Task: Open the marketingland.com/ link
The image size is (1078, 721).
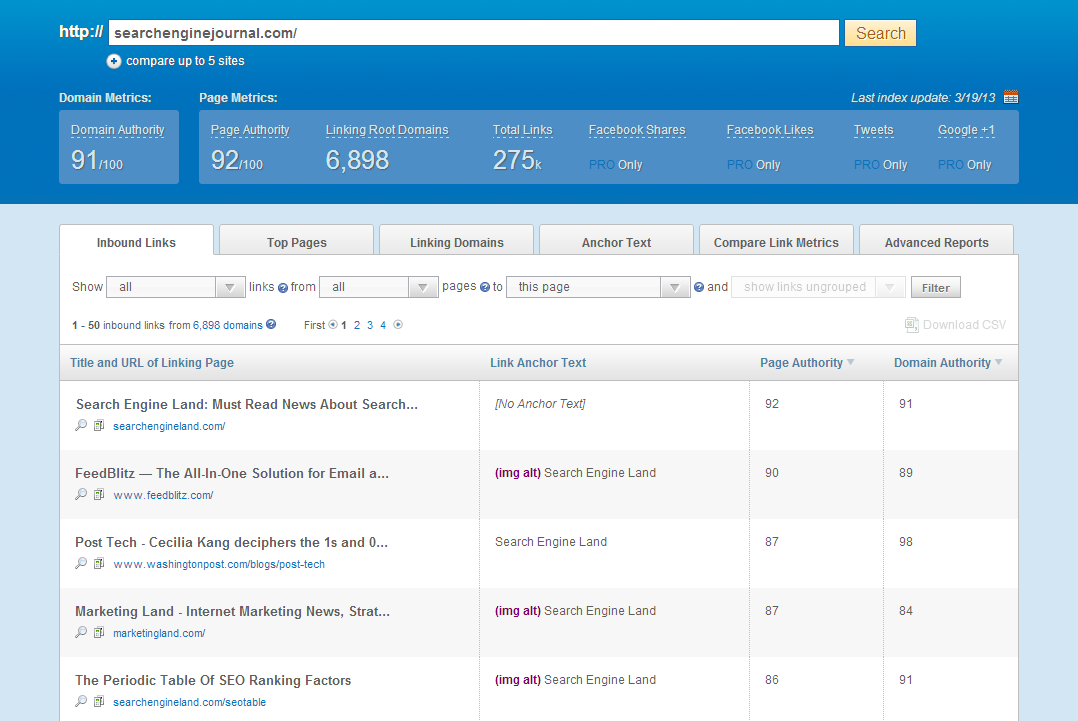Action: click(160, 633)
